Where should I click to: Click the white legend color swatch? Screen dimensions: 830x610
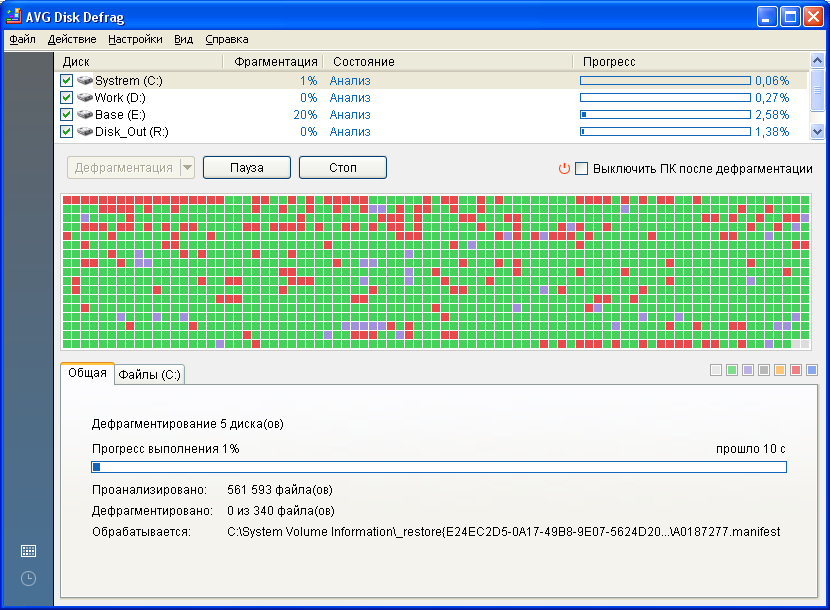tap(716, 370)
